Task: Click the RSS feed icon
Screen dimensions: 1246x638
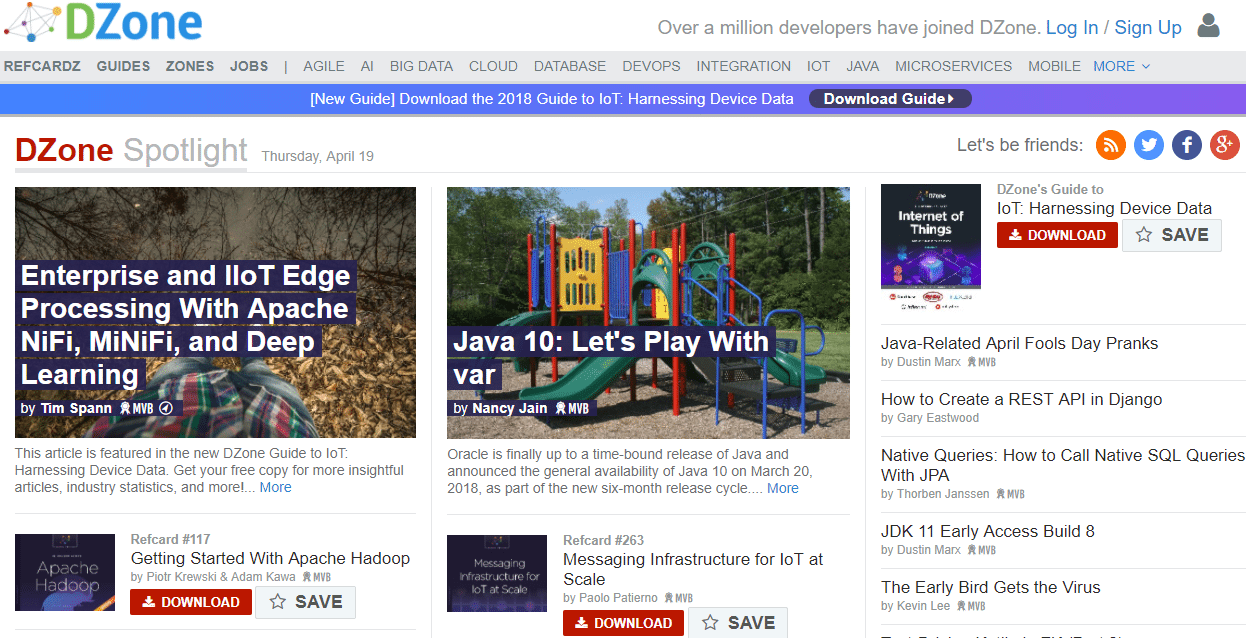Action: pos(1110,145)
